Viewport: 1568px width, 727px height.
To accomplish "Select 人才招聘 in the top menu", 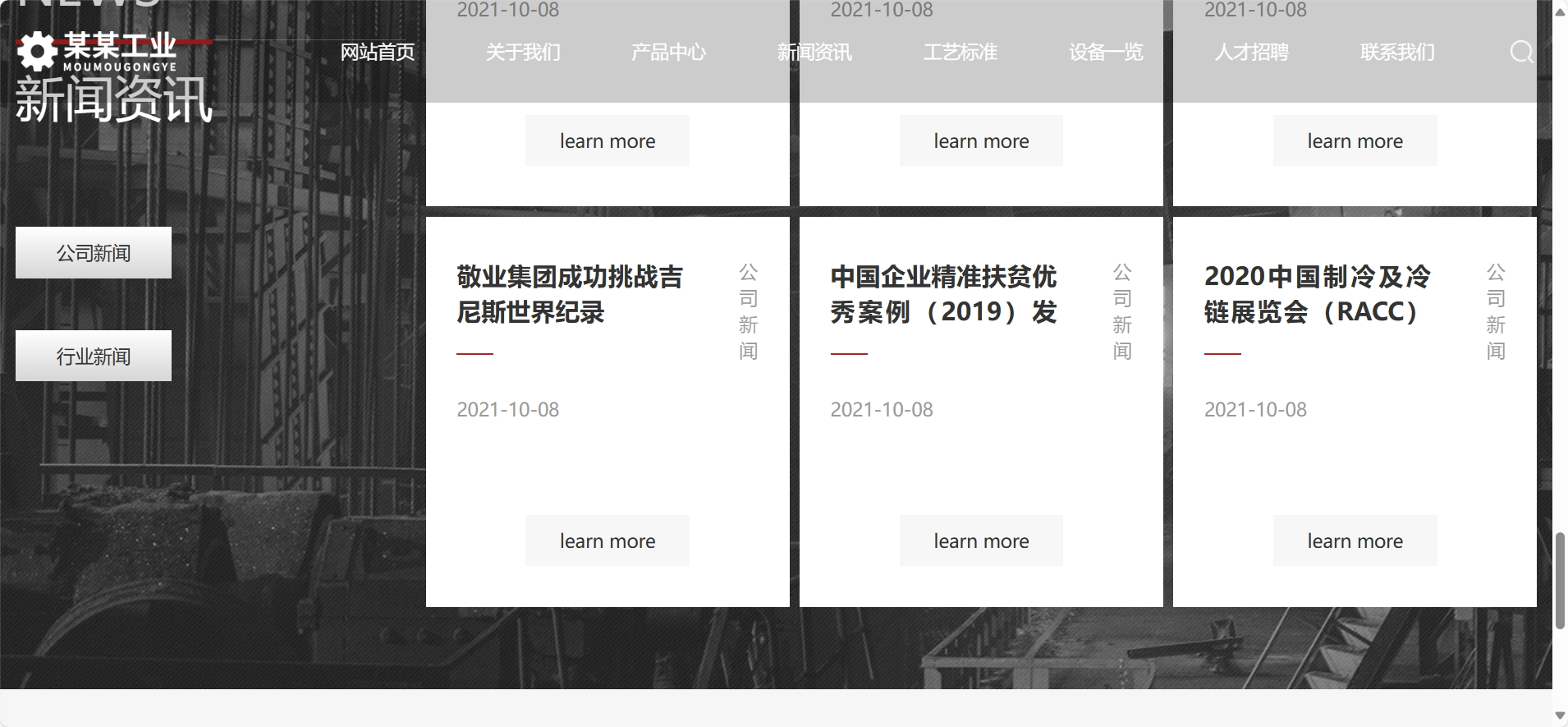I will pyautogui.click(x=1251, y=53).
